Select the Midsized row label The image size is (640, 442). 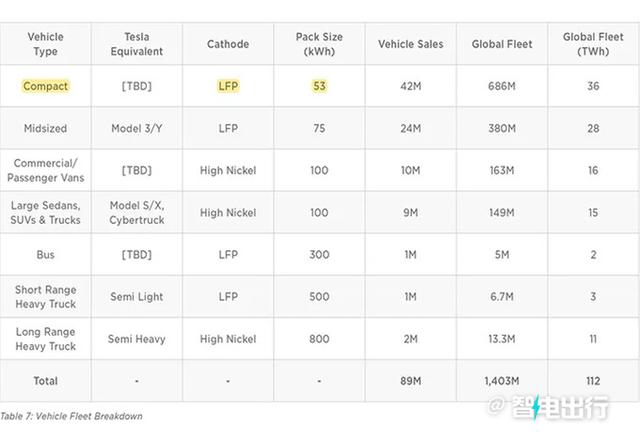pyautogui.click(x=45, y=129)
